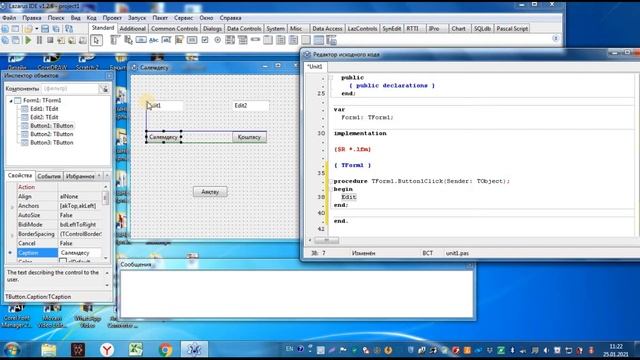
Task: Click the Қоштасу button on the form
Action: click(x=249, y=137)
